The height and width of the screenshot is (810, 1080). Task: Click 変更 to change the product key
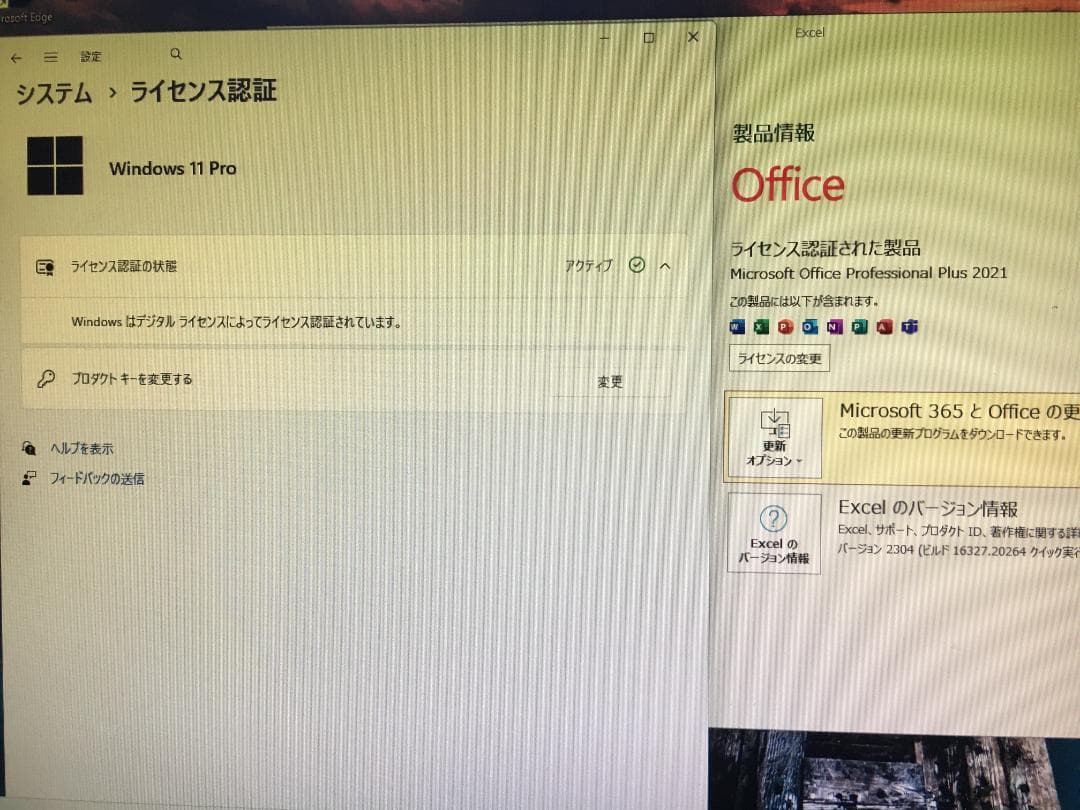pos(611,381)
